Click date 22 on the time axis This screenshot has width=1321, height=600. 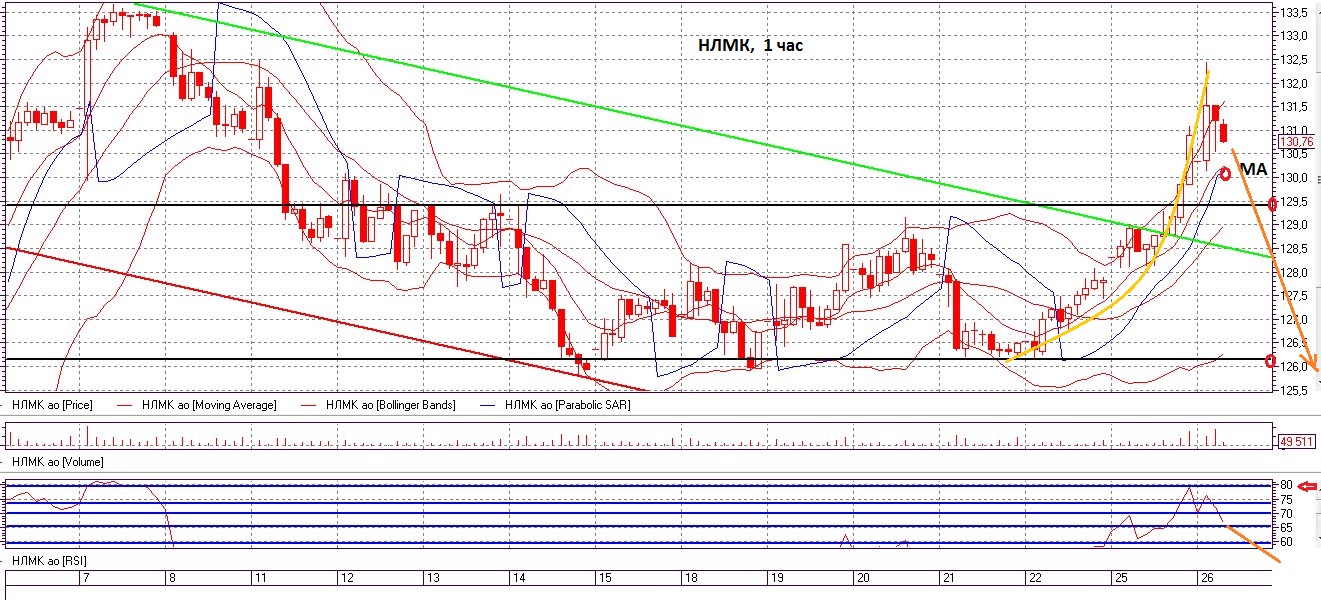(x=1035, y=579)
